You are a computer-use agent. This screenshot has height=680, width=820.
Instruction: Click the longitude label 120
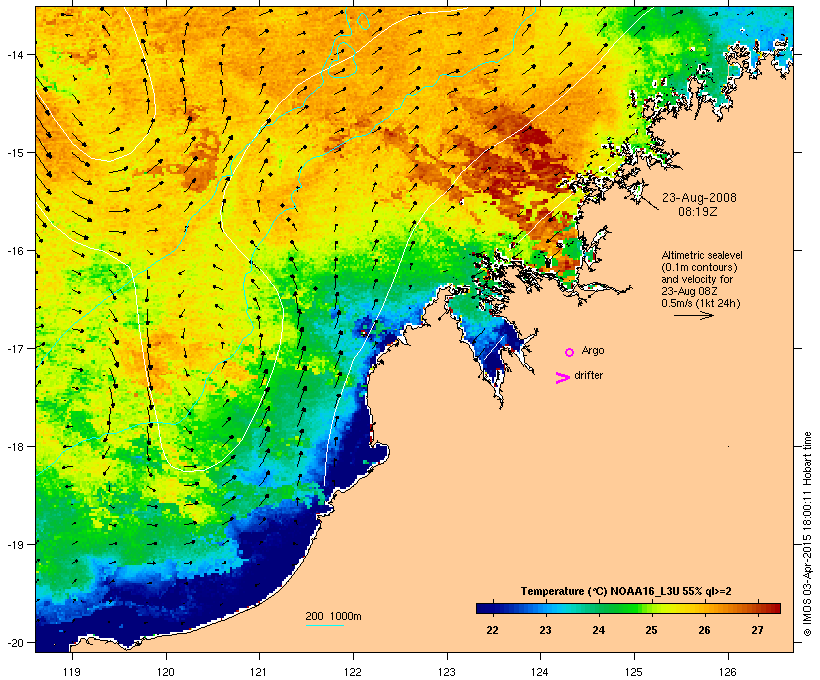pos(166,671)
